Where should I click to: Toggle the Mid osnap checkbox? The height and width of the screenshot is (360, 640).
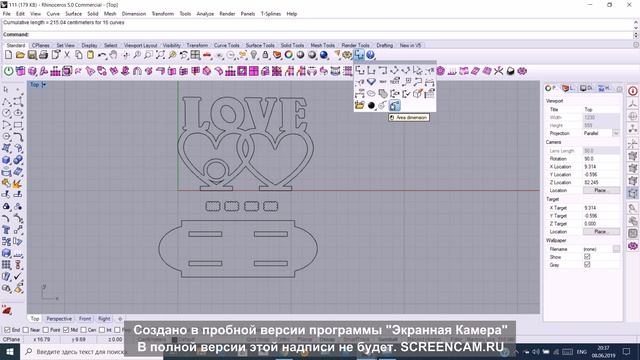click(66, 330)
